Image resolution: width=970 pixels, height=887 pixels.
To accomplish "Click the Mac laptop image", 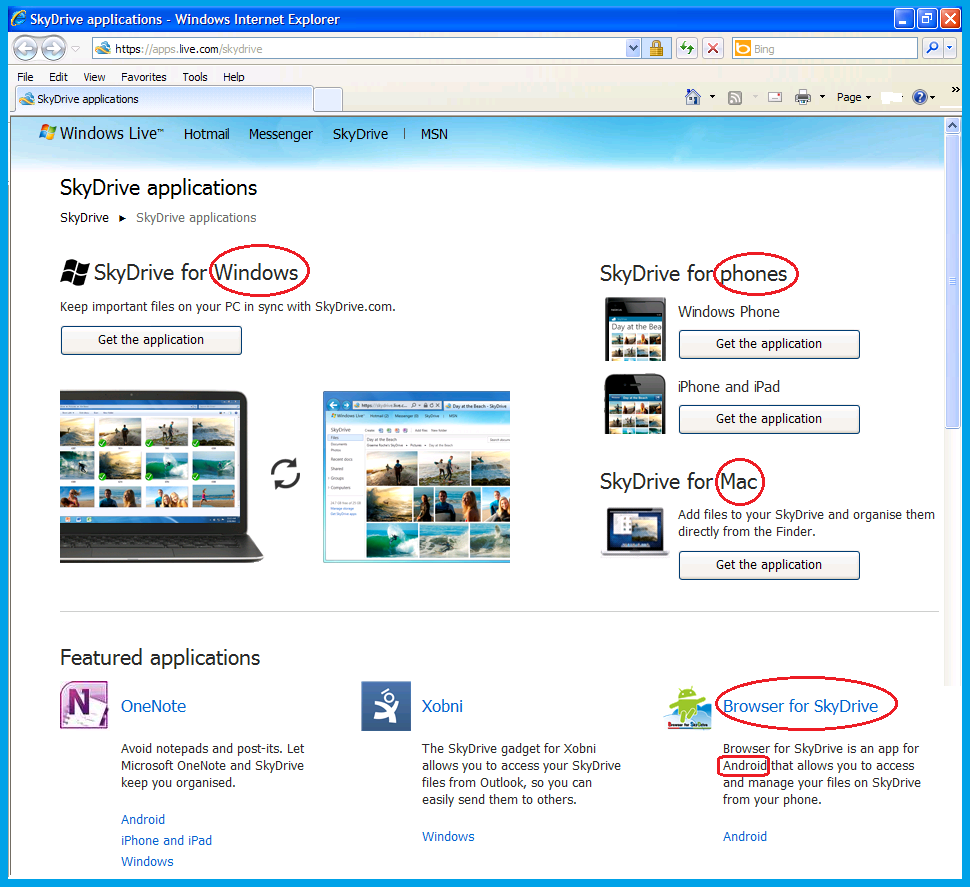I will [x=635, y=532].
